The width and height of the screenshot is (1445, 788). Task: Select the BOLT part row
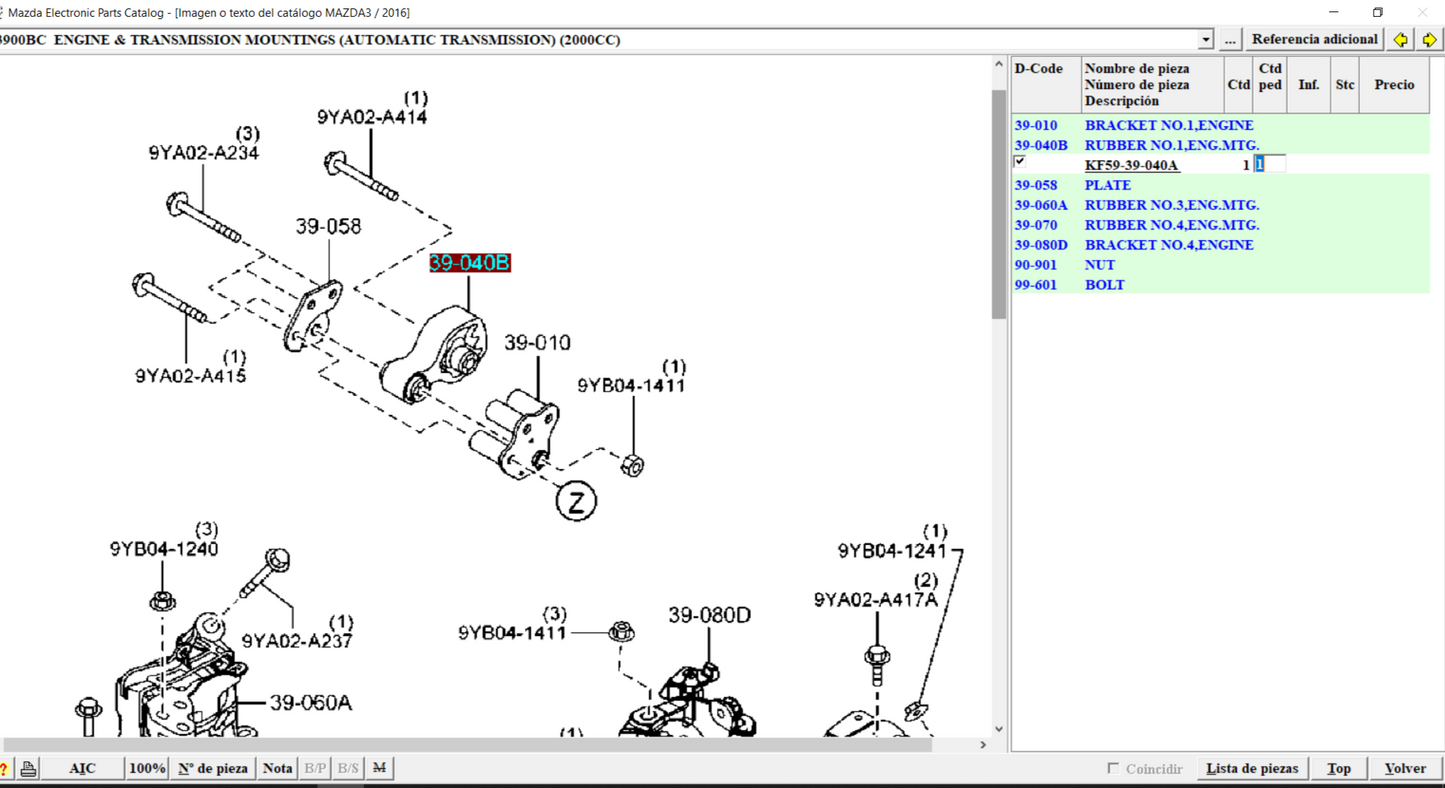(x=1221, y=285)
